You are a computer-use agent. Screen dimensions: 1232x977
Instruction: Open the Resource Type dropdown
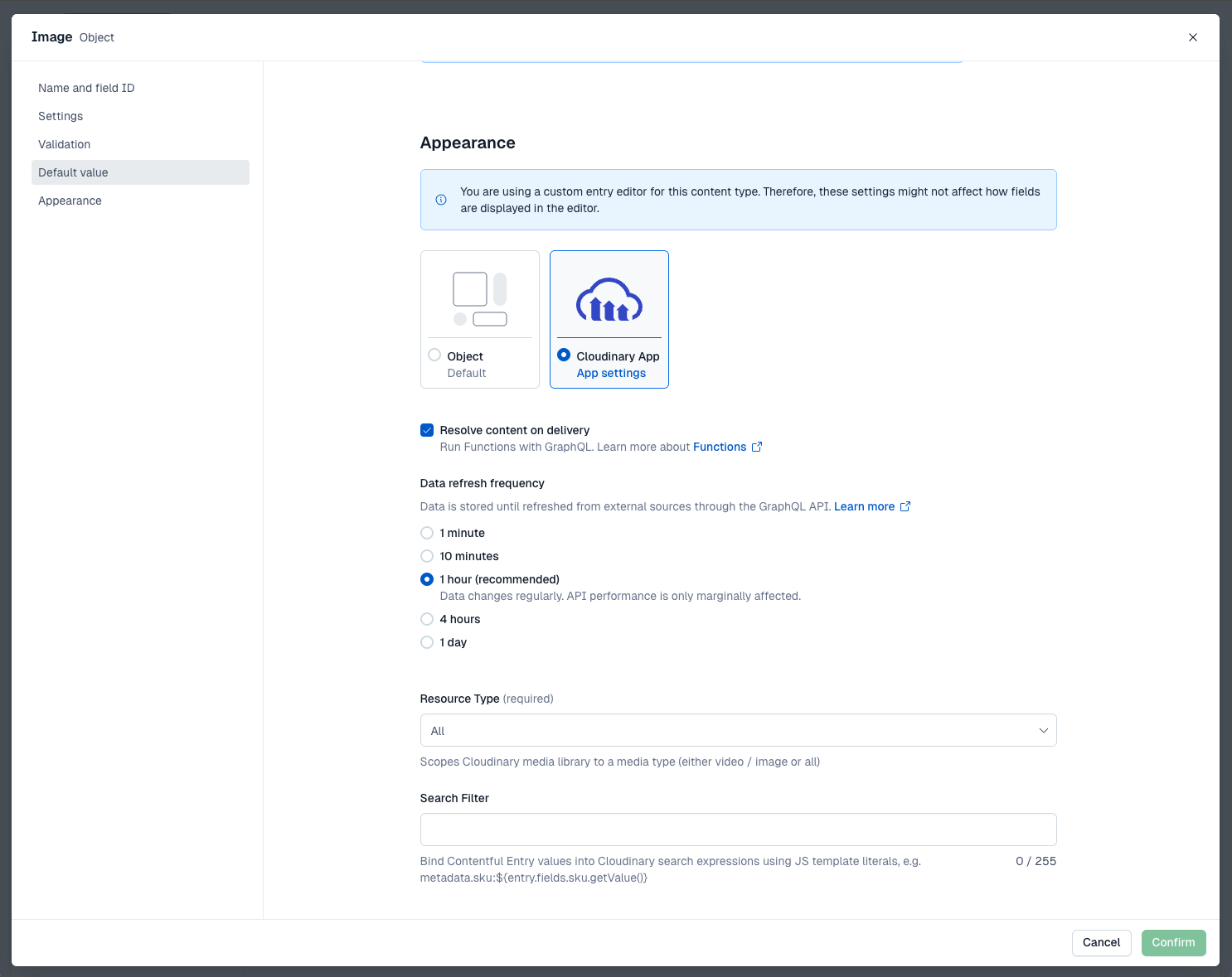coord(738,730)
